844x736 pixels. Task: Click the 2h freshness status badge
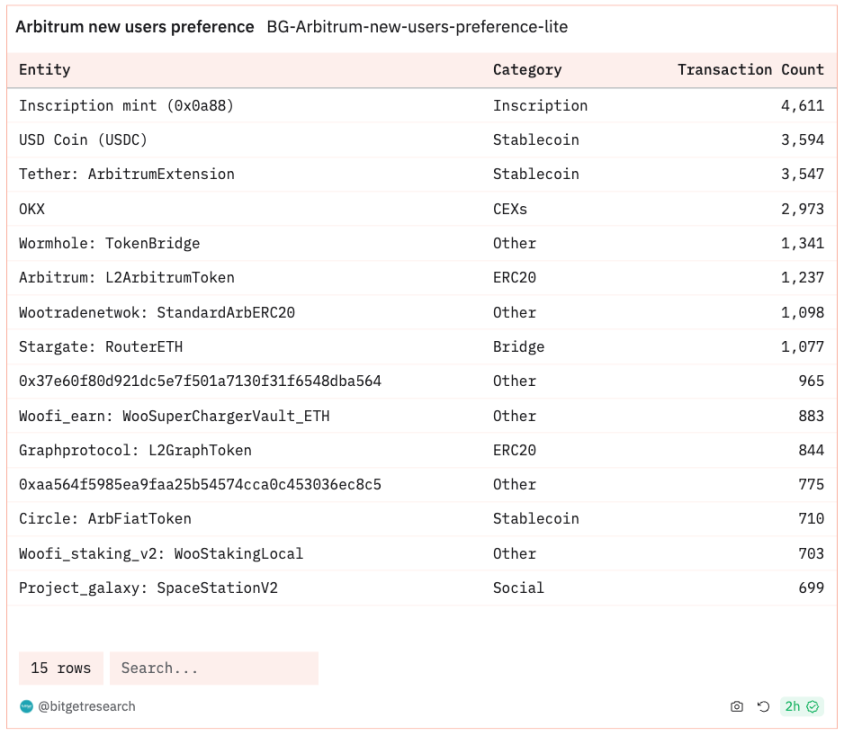tap(801, 707)
